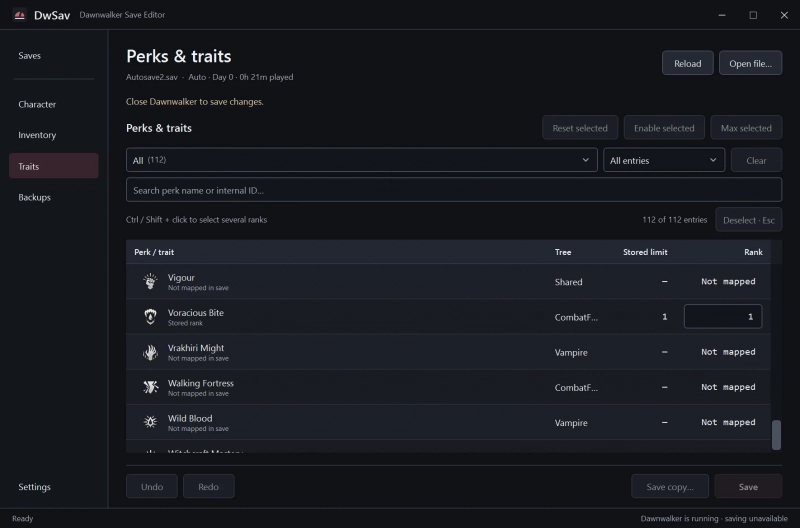Open the All (112) tree filter dropdown
The height and width of the screenshot is (528, 800).
tap(361, 160)
